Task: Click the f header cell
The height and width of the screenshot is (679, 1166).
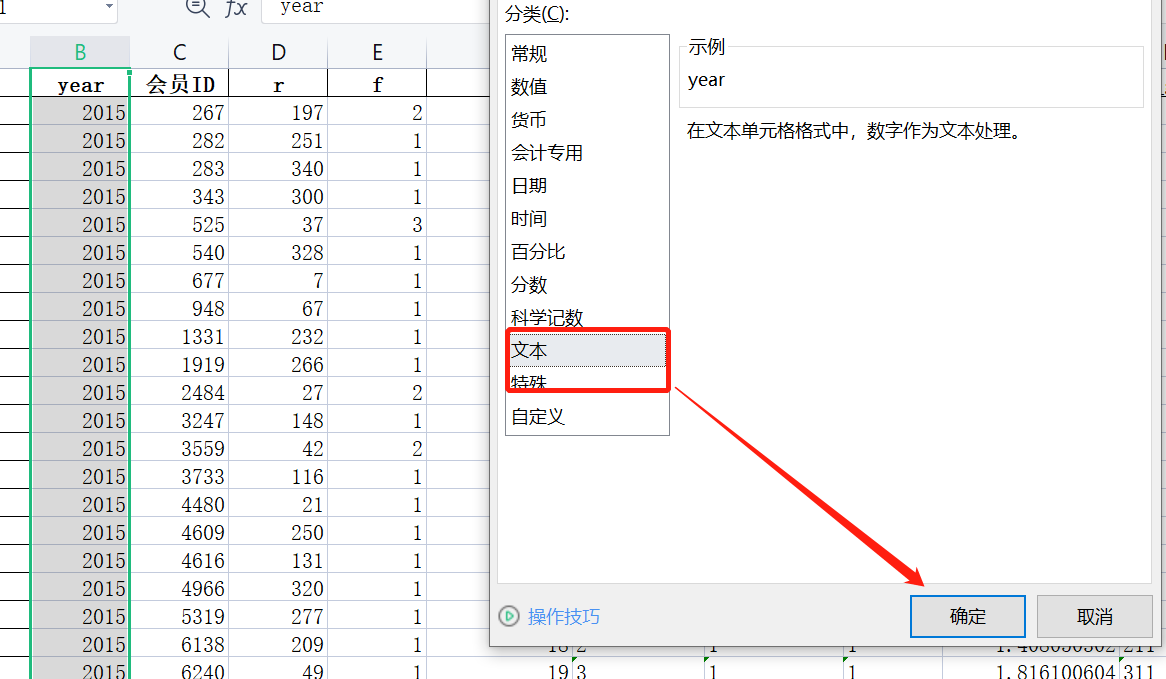Action: click(377, 84)
